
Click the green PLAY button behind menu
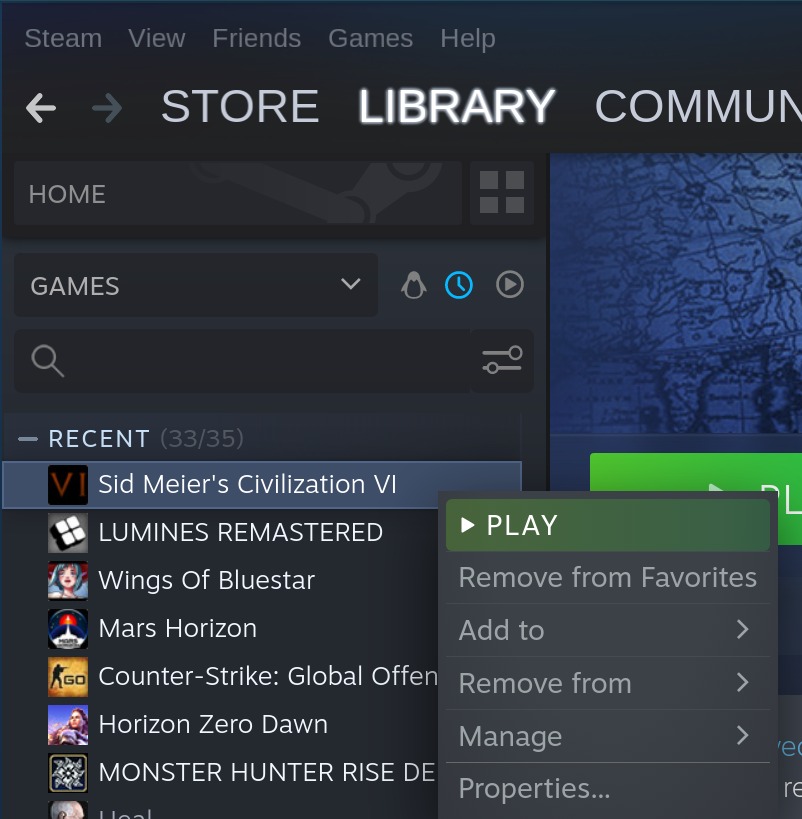pyautogui.click(x=695, y=472)
